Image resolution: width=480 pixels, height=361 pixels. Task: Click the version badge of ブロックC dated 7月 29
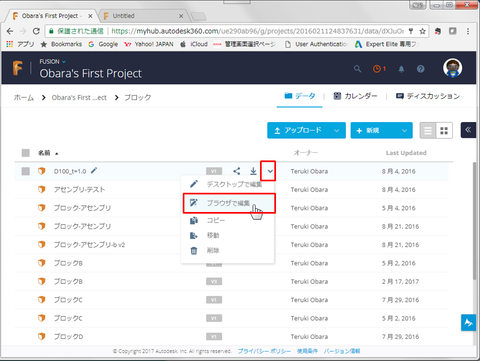pyautogui.click(x=214, y=300)
